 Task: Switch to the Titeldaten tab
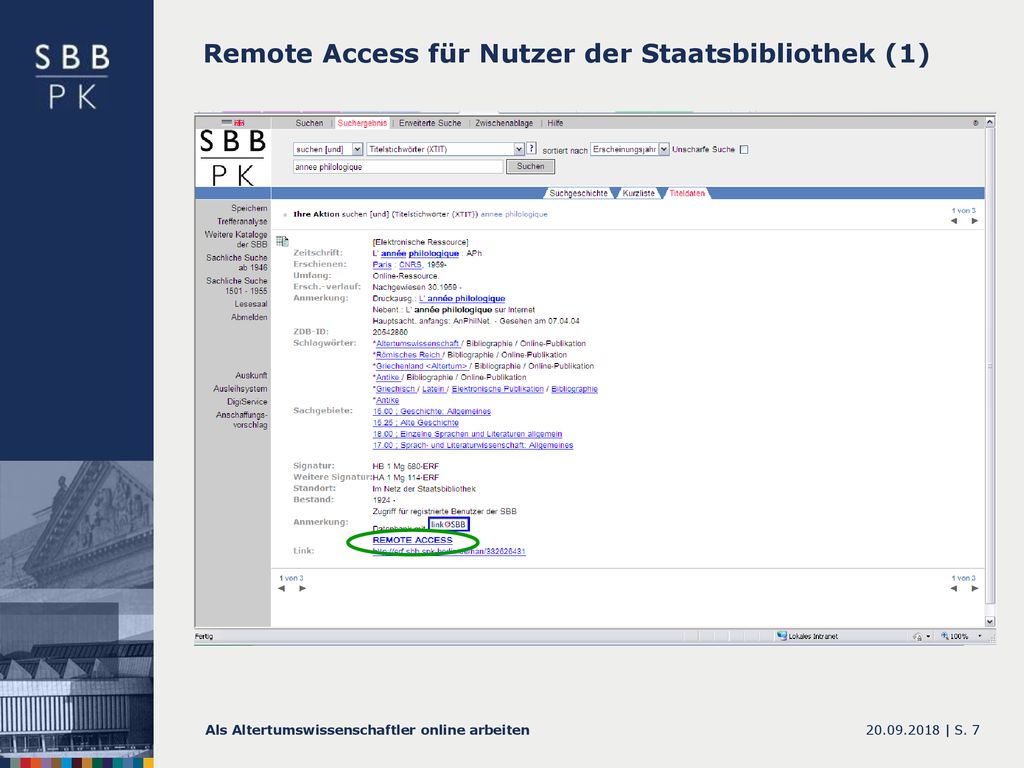687,193
